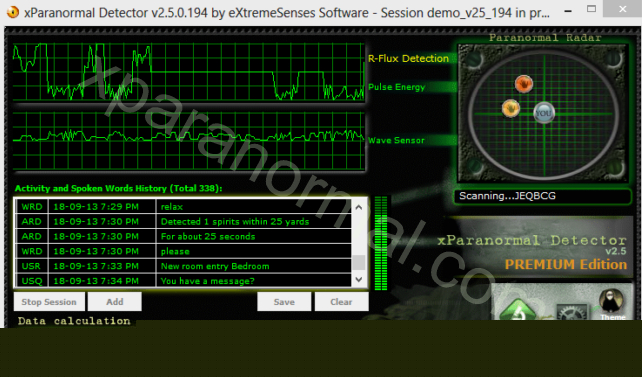This screenshot has width=642, height=377.
Task: Click the history list up arrow
Action: click(x=359, y=207)
